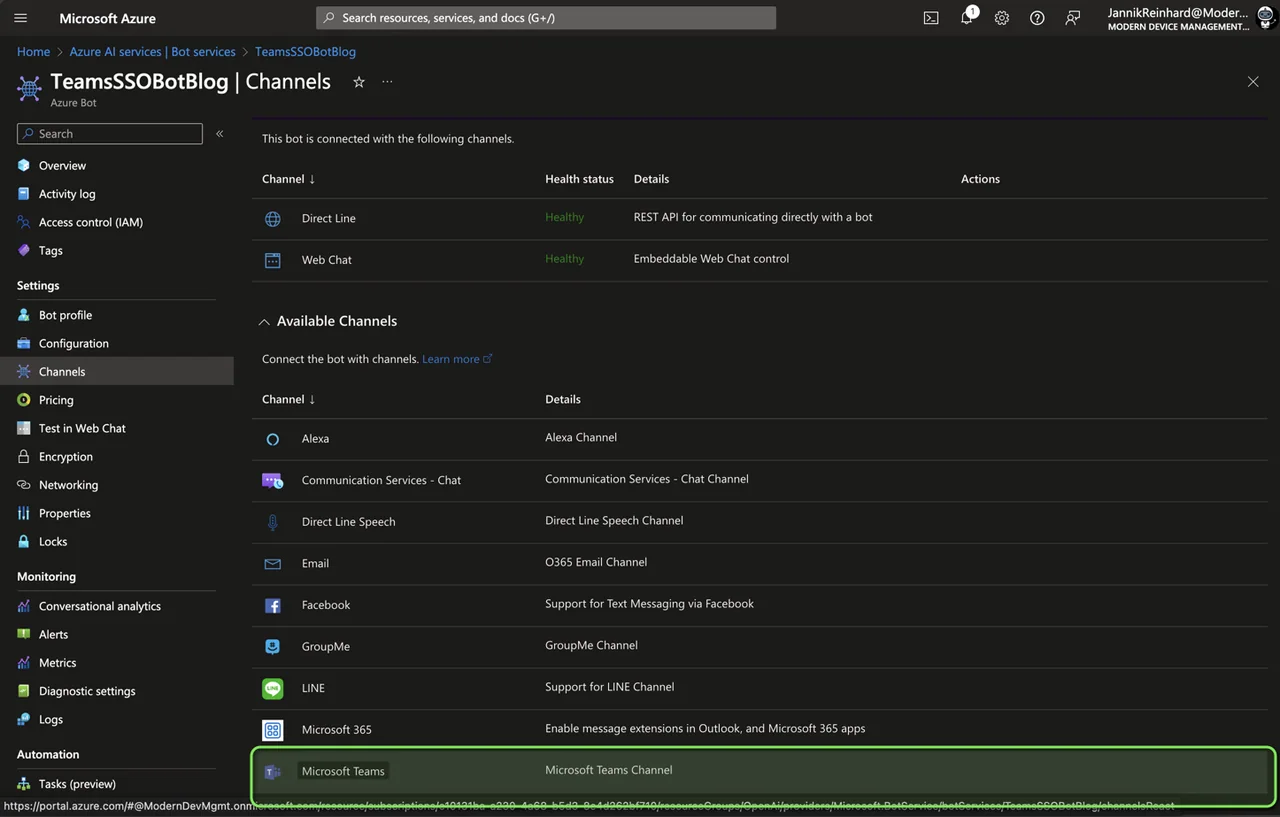Click the Web Chat channel icon
This screenshot has height=817, width=1280.
tap(273, 260)
